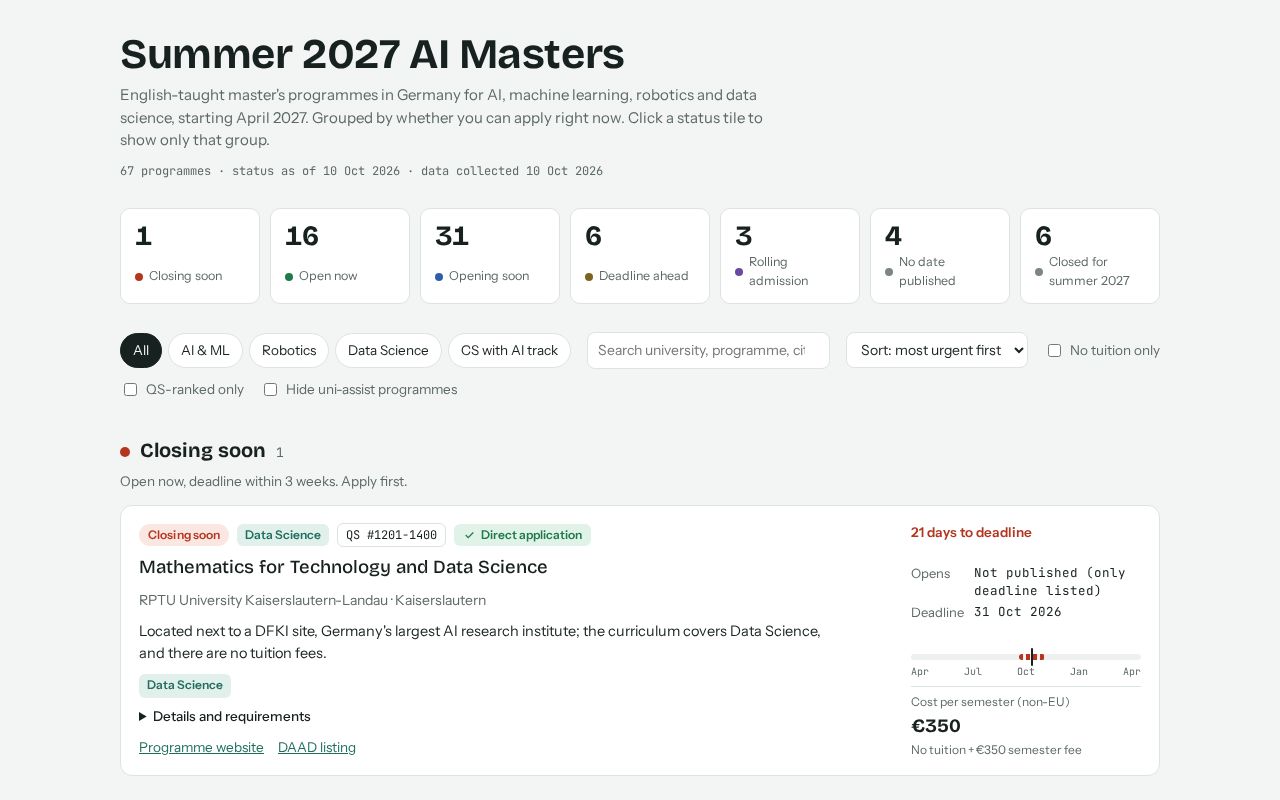Click the deadline timeline marker near Oct
The height and width of the screenshot is (800, 1280).
[x=1032, y=657]
